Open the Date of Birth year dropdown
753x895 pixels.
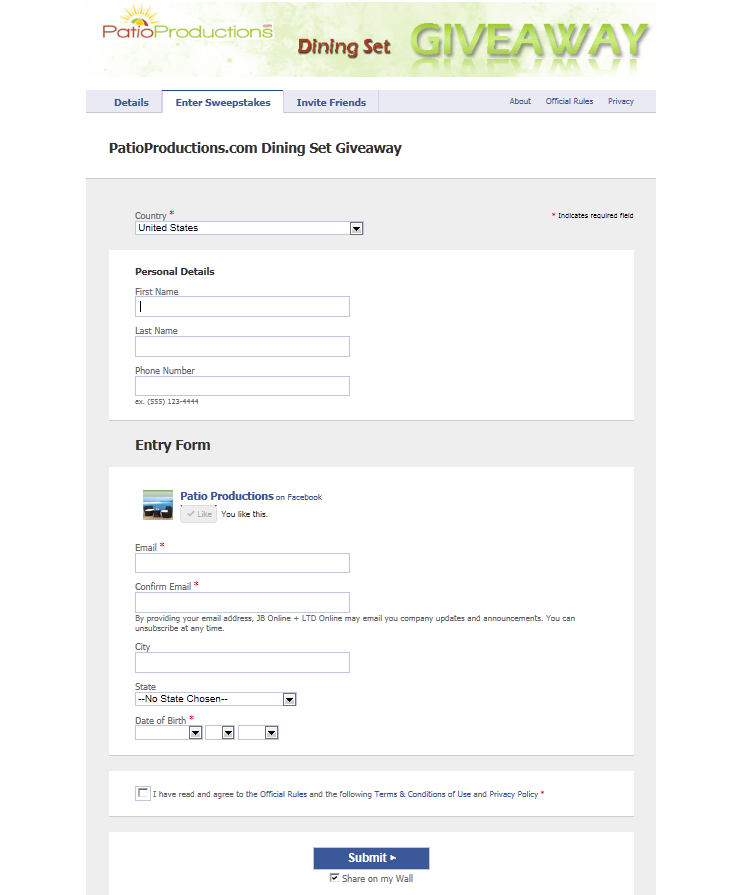(258, 732)
